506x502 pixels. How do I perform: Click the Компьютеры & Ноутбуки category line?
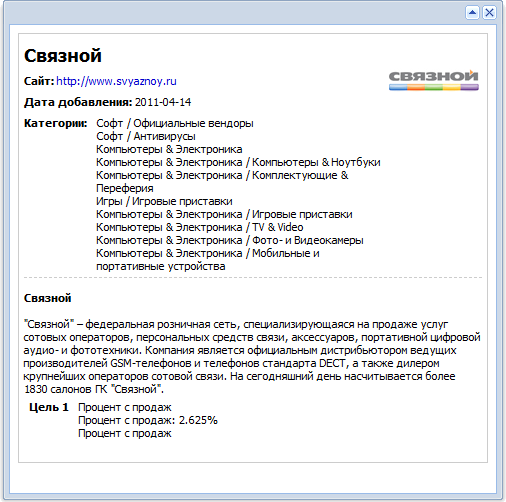point(238,162)
